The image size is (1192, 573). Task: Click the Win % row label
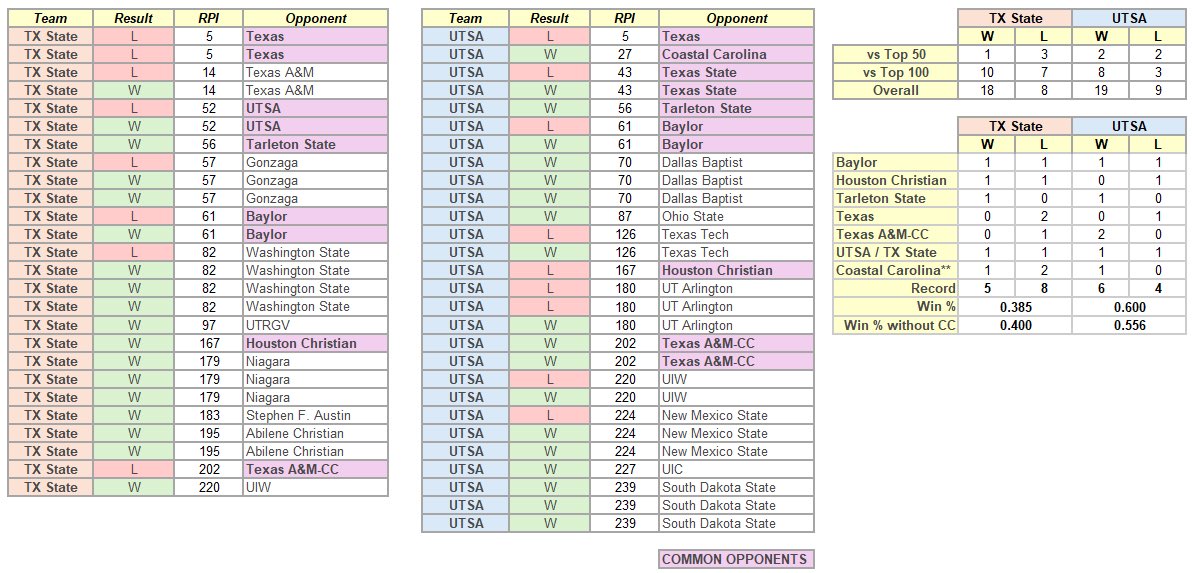click(896, 308)
